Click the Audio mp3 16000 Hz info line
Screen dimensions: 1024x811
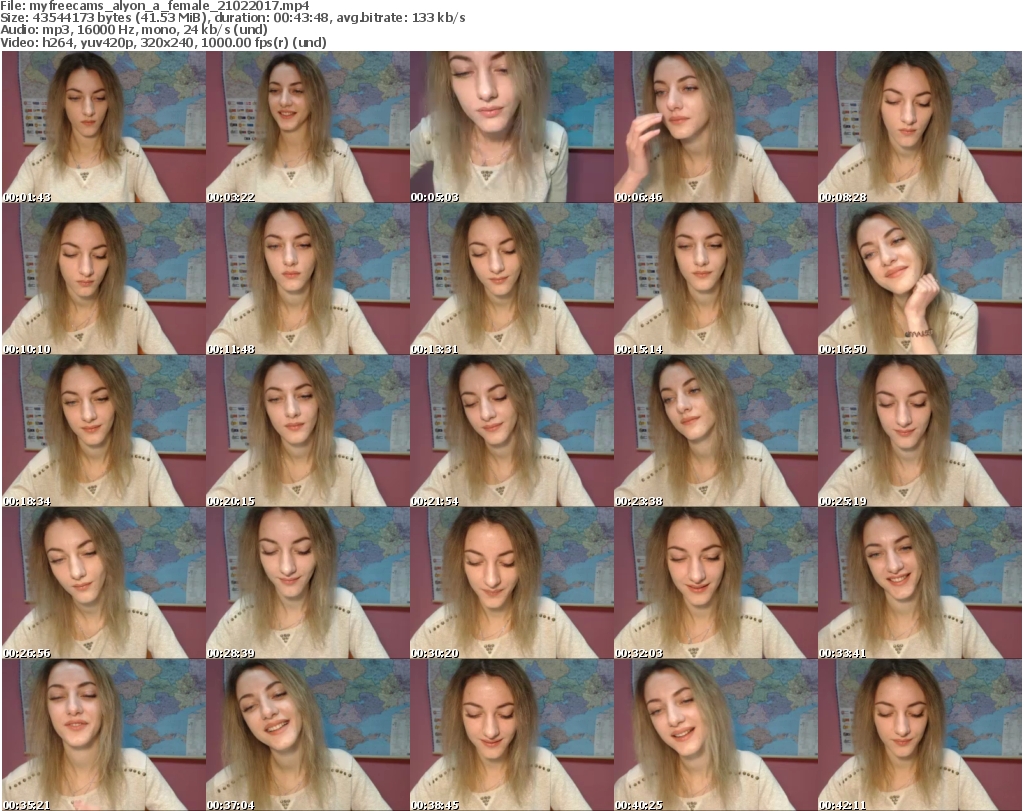(134, 30)
